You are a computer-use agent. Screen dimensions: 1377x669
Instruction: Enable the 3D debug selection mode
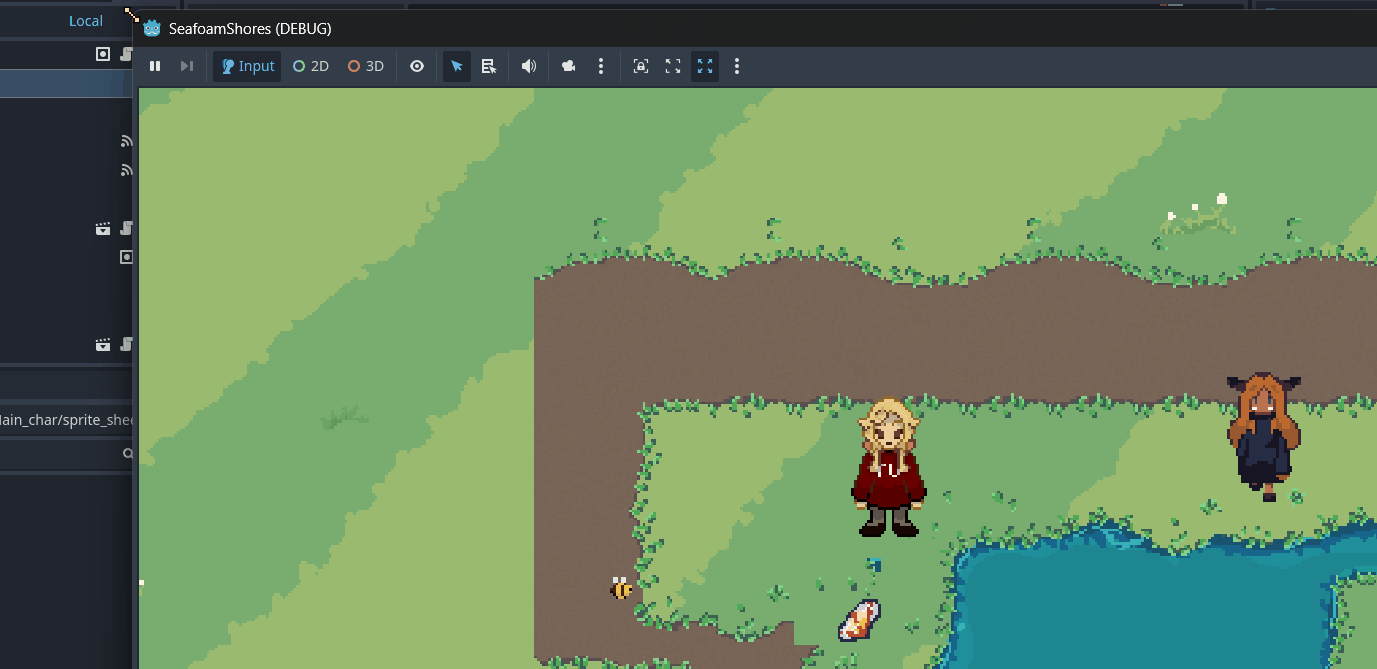(365, 66)
